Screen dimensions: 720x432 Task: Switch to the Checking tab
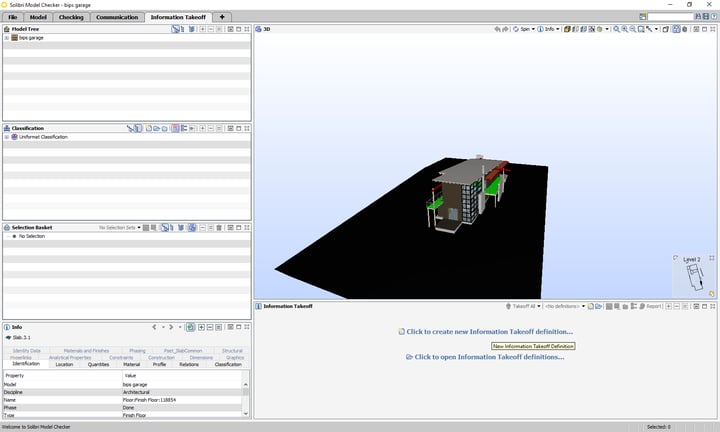pos(71,17)
